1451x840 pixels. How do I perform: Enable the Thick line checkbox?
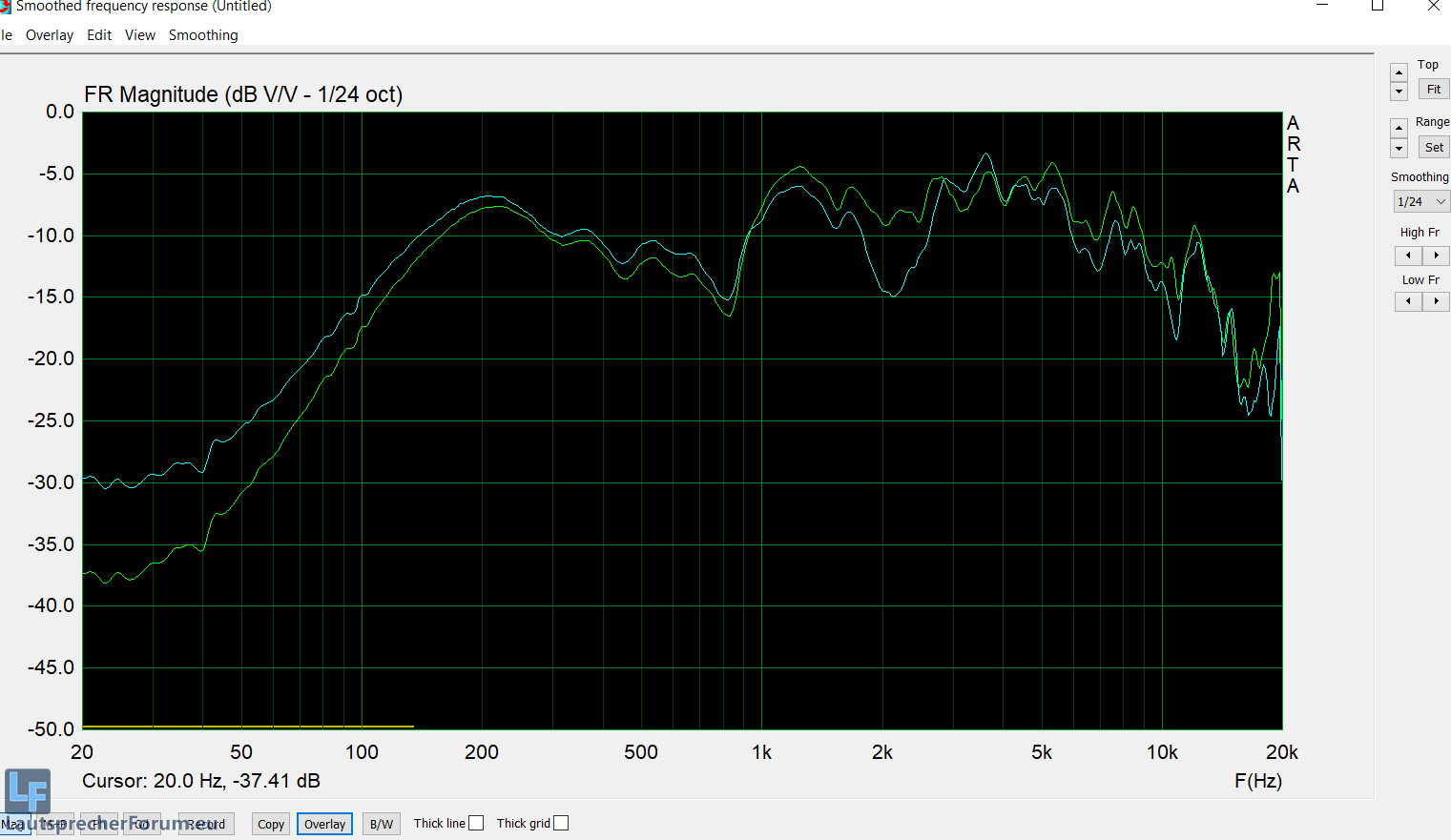(476, 823)
